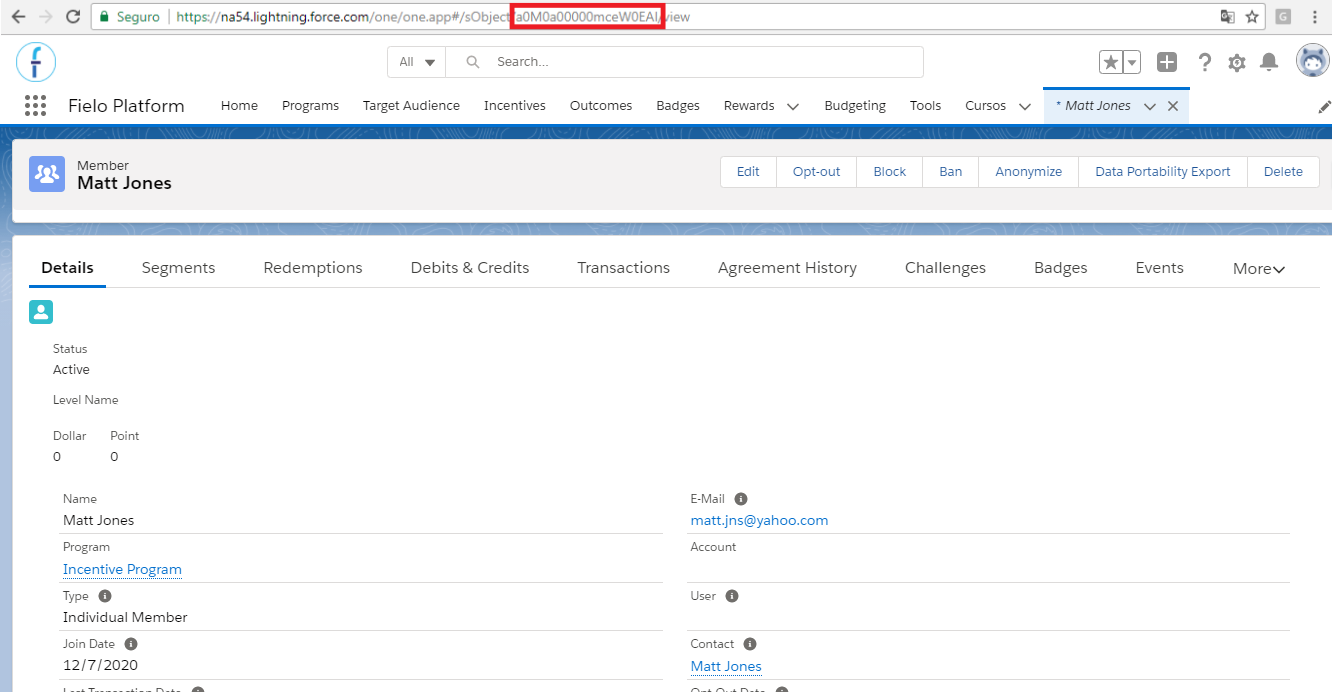Click the Opt-out button

pos(816,171)
